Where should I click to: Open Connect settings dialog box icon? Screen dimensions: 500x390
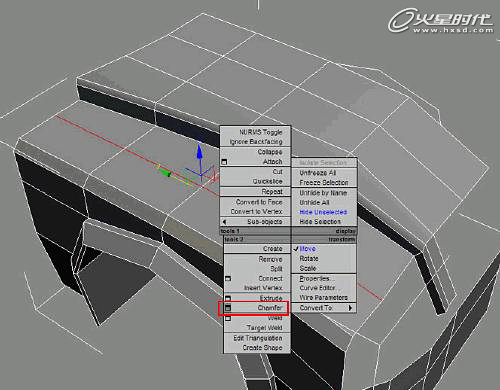(x=228, y=278)
